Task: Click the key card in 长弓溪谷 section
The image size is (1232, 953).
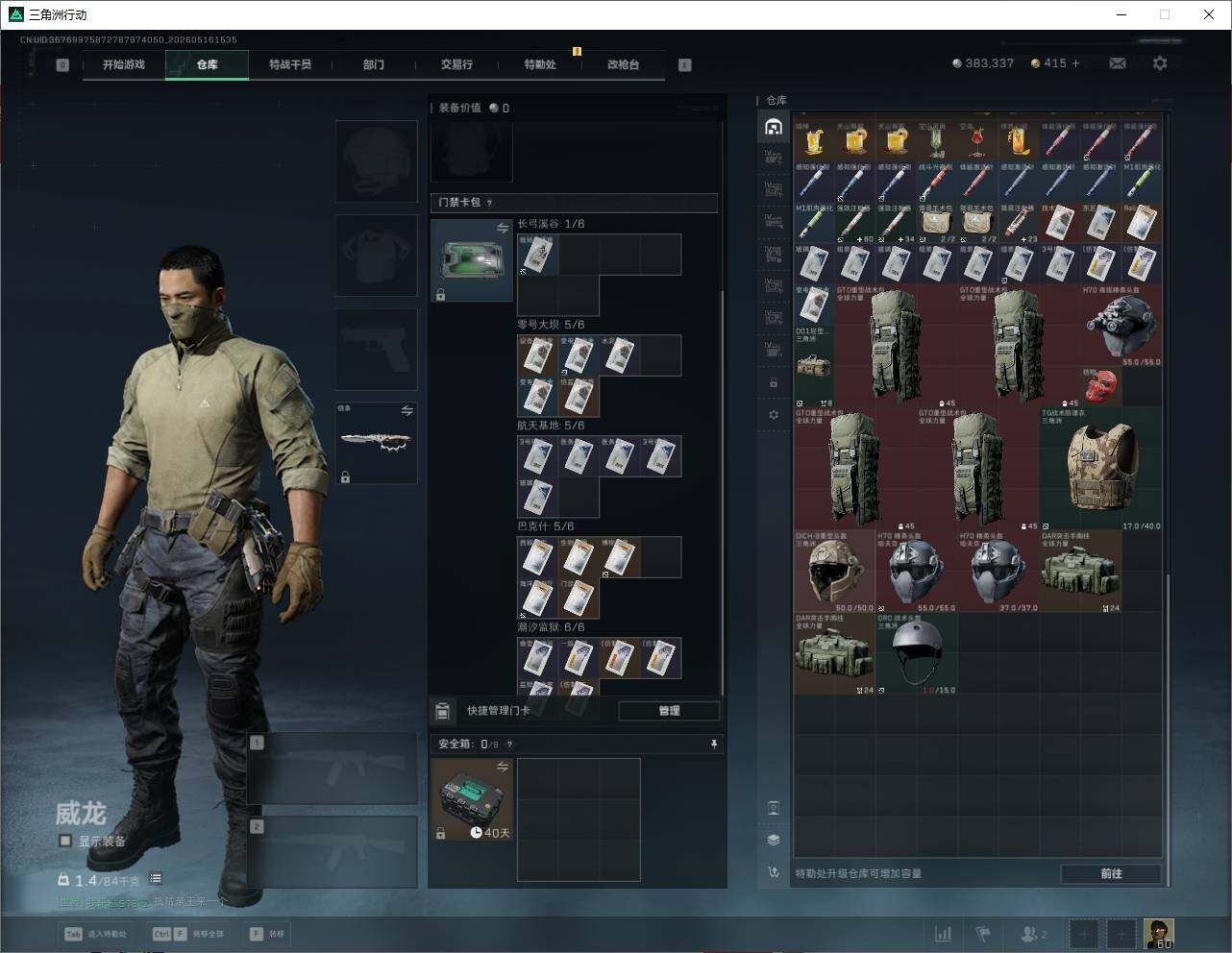Action: point(538,255)
